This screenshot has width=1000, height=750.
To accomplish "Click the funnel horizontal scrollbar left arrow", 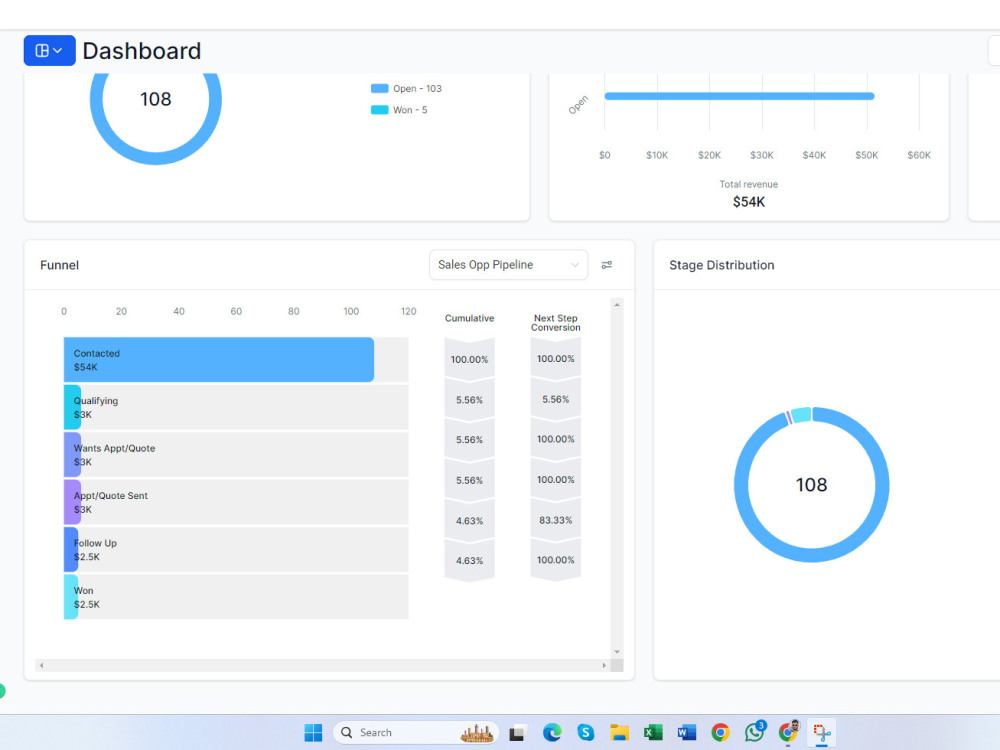I will click(41, 665).
